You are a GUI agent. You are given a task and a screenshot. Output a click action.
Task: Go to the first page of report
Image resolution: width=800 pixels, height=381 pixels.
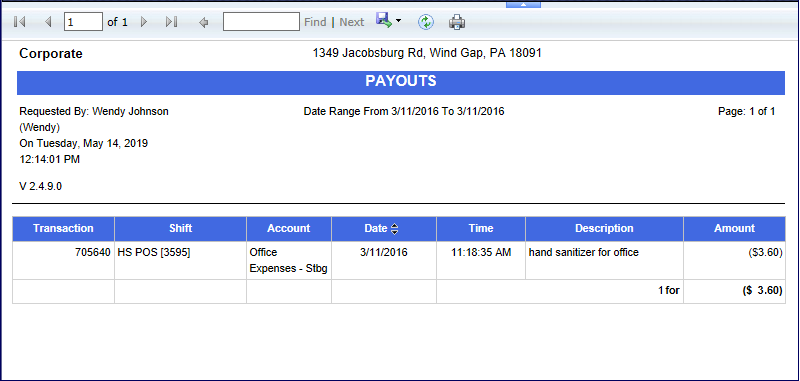(x=20, y=22)
